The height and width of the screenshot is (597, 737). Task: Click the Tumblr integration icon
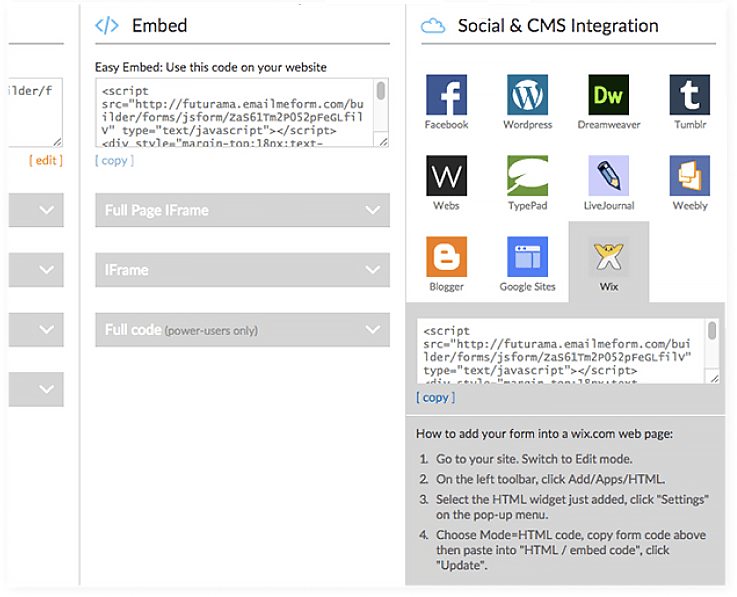690,95
